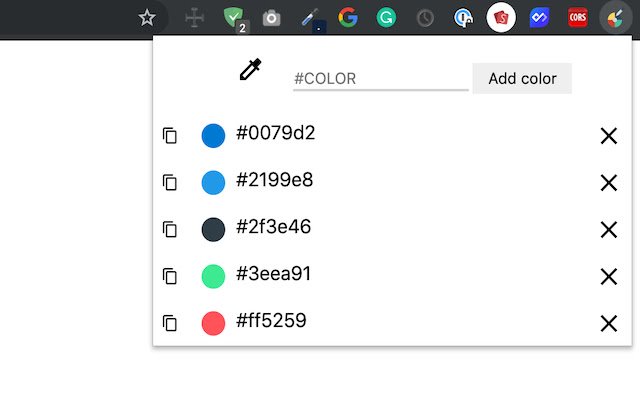Activate the eyedropper color picker tool
640x400 pixels.
[x=250, y=69]
